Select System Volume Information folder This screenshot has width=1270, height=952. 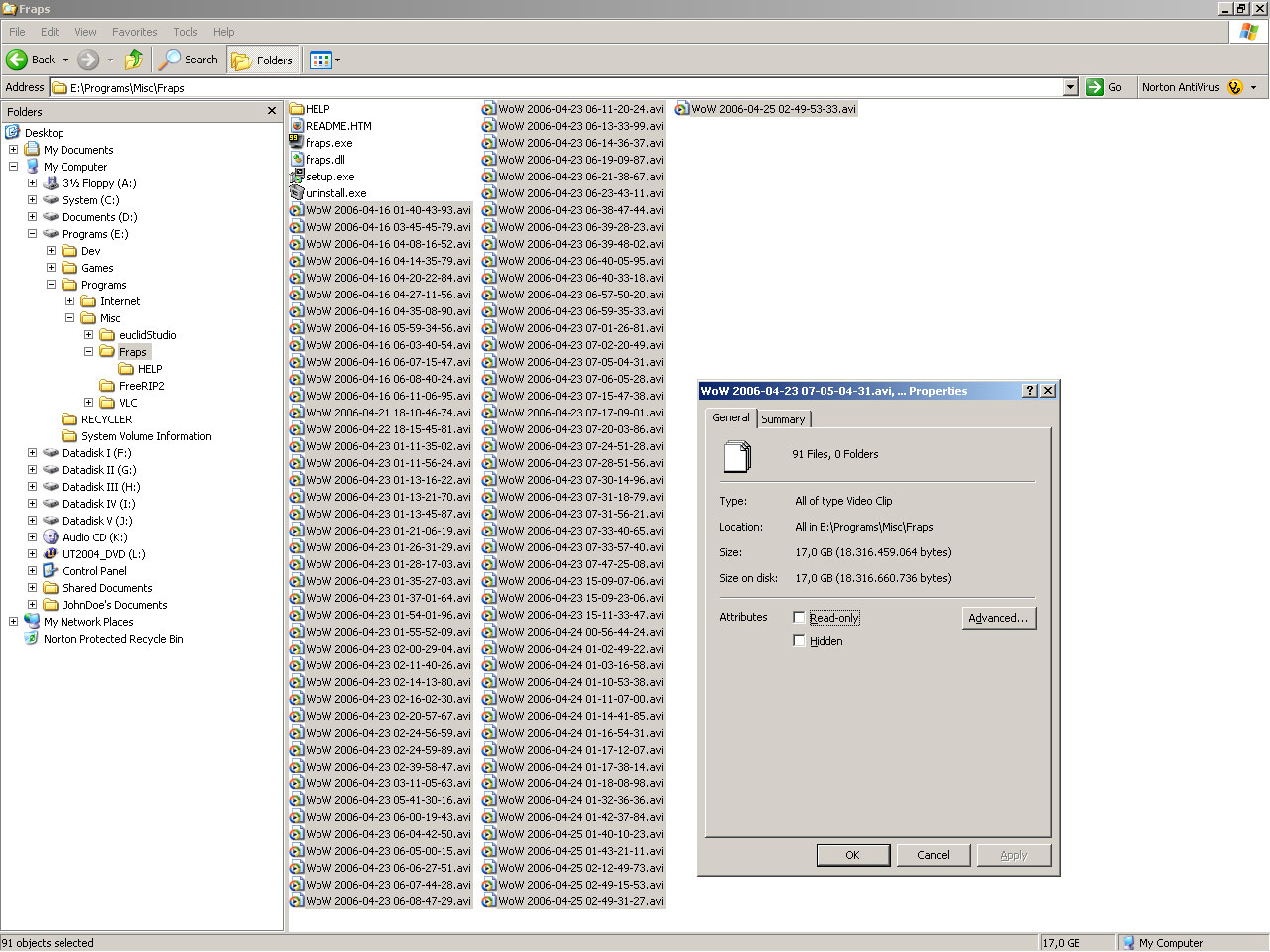(x=146, y=436)
